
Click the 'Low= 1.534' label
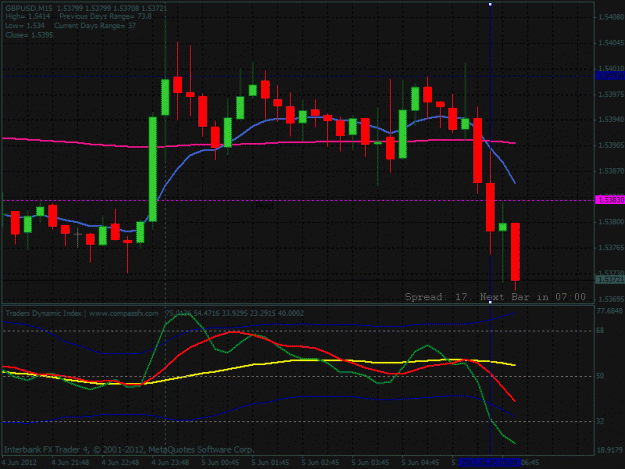click(25, 26)
